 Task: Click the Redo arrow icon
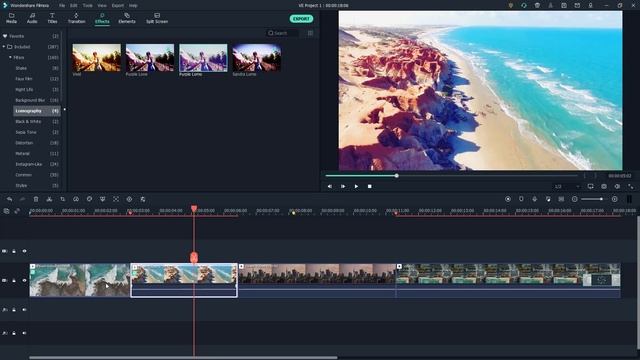pos(22,199)
